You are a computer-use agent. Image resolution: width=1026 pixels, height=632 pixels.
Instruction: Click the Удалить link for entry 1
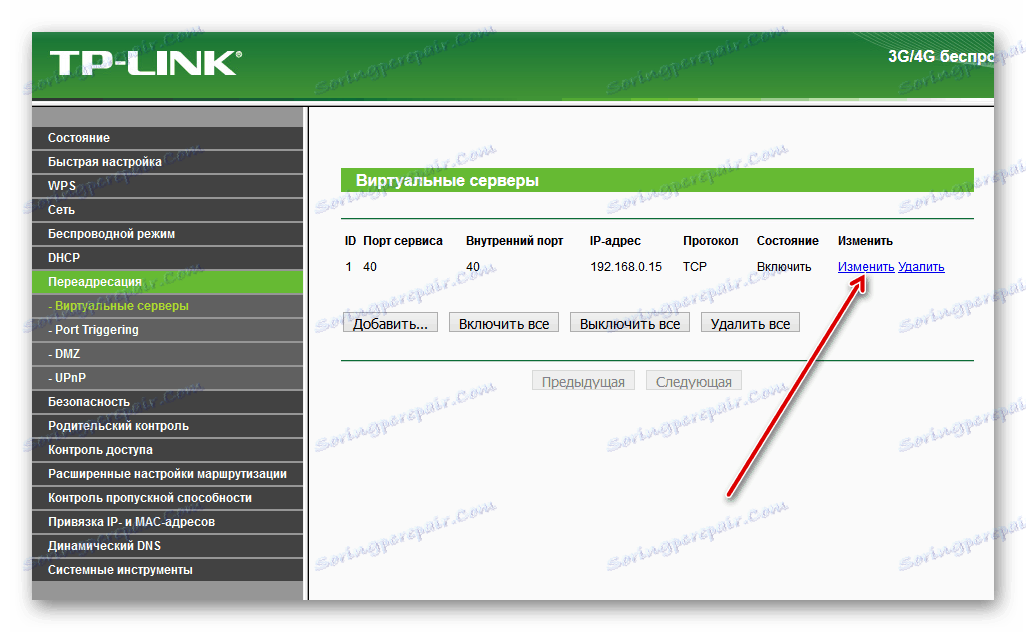pos(921,267)
